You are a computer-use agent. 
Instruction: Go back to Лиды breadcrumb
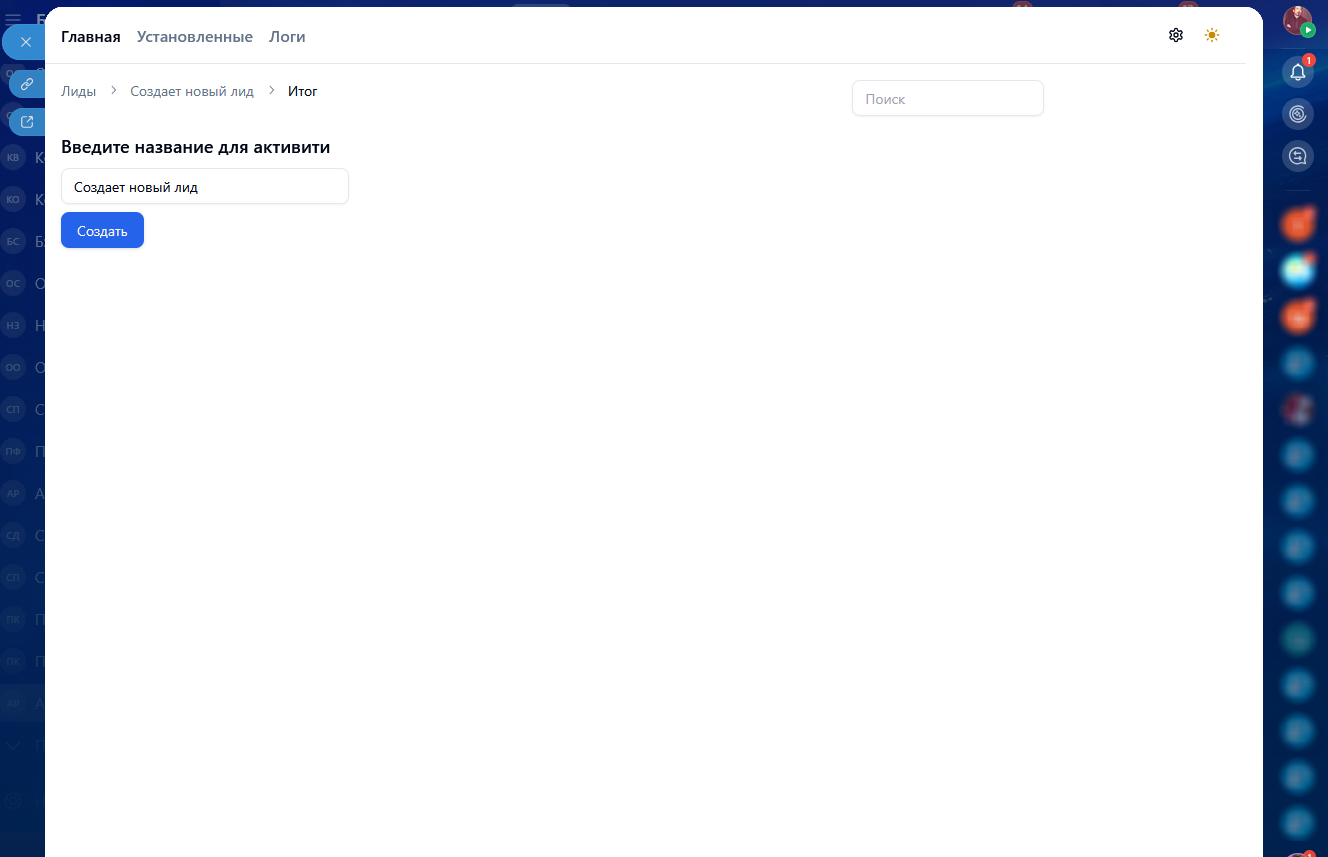79,91
